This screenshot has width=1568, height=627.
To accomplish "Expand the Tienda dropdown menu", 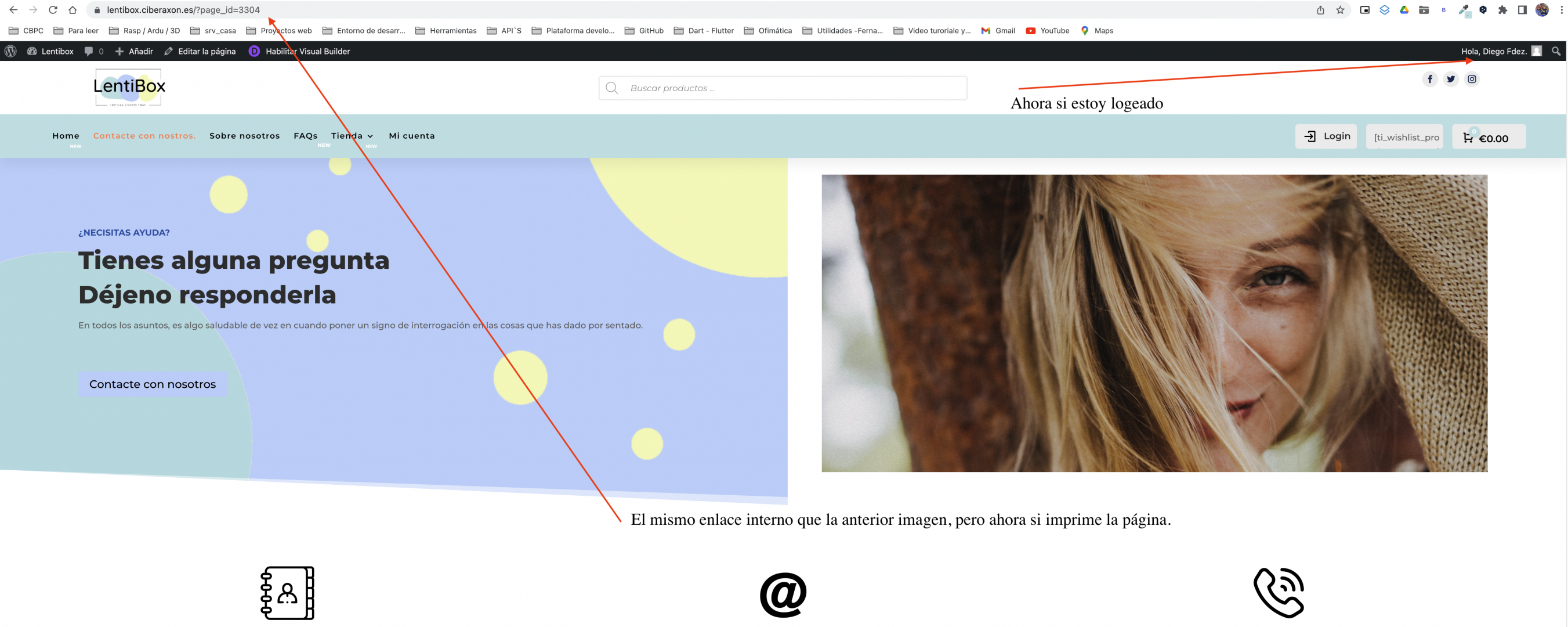I will (x=353, y=135).
